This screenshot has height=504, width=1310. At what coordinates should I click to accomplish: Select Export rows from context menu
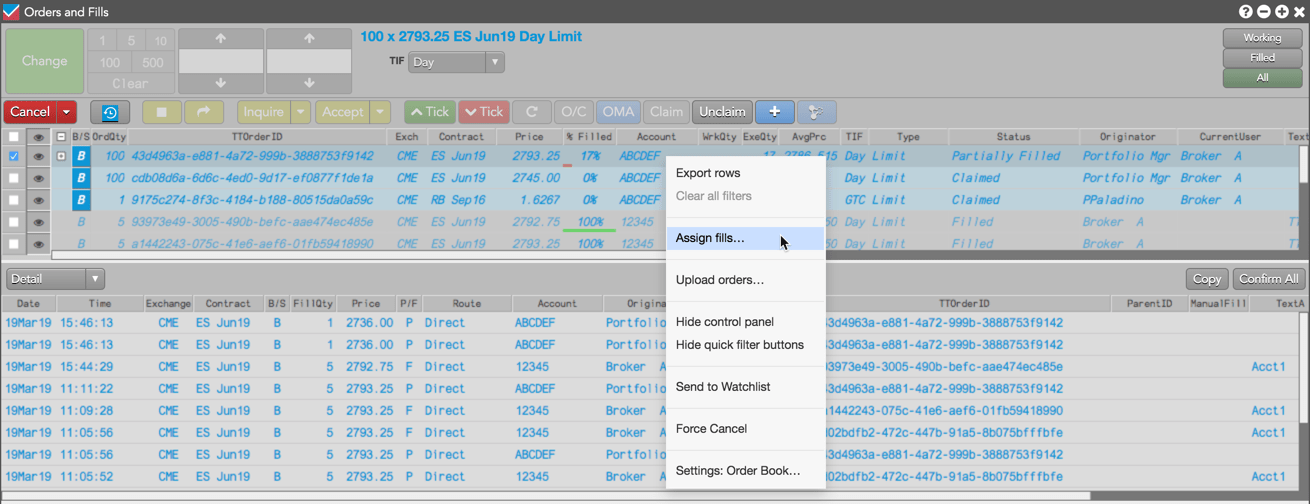[746, 173]
